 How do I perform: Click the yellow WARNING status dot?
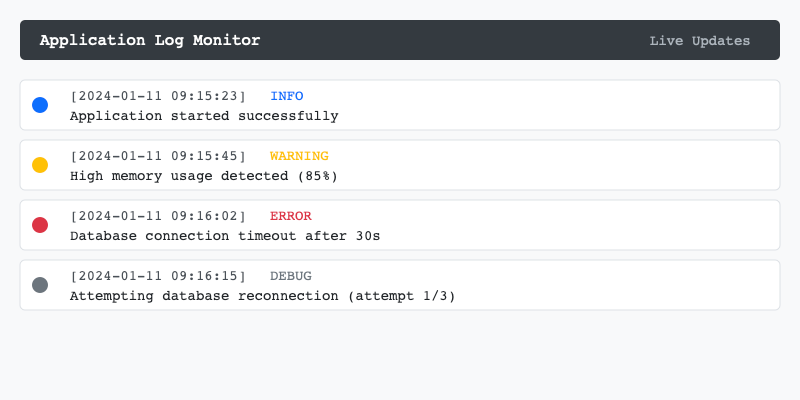tap(40, 165)
